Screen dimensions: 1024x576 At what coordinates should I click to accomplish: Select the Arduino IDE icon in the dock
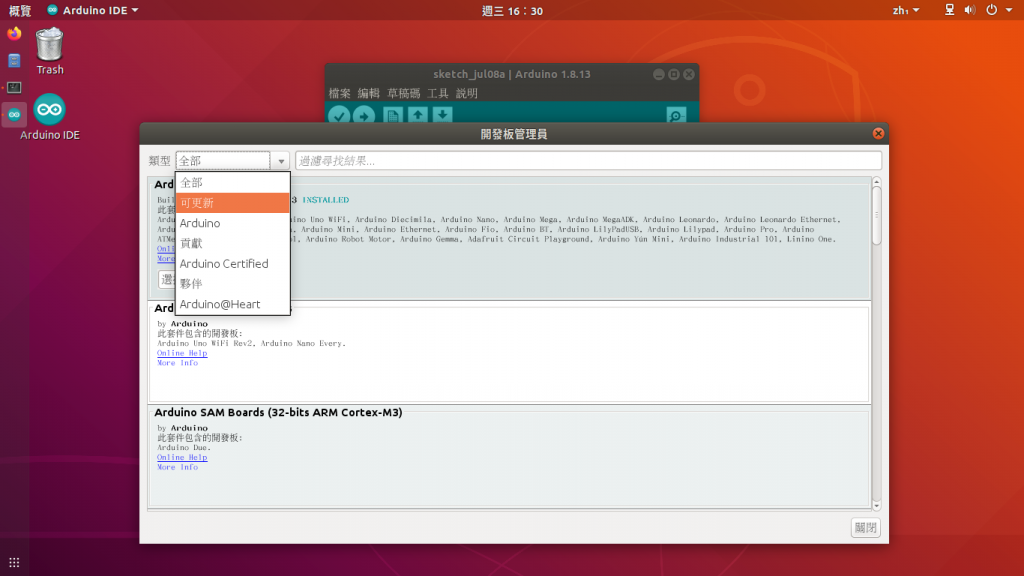coord(14,115)
